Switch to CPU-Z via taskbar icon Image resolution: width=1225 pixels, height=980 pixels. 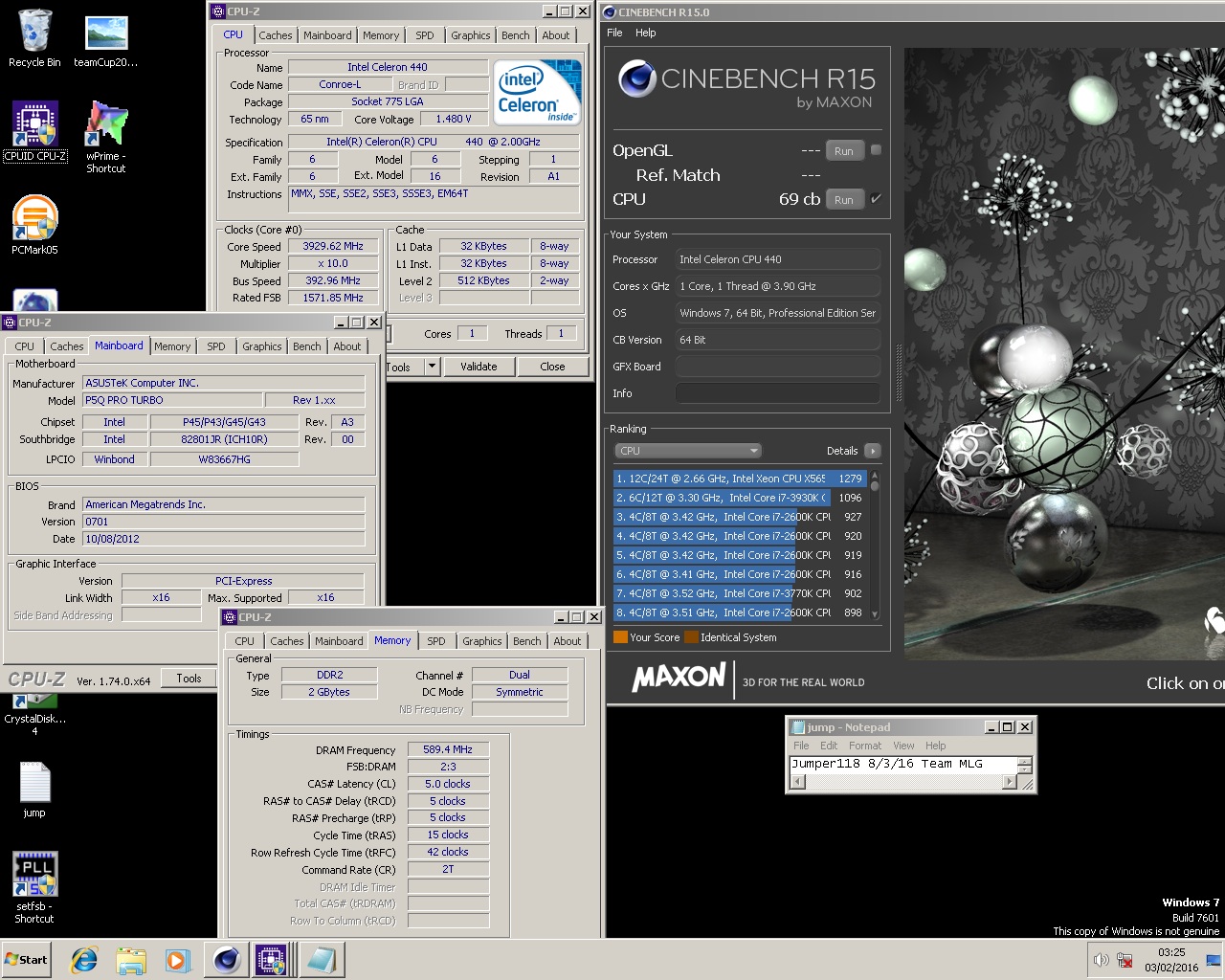coord(271,960)
